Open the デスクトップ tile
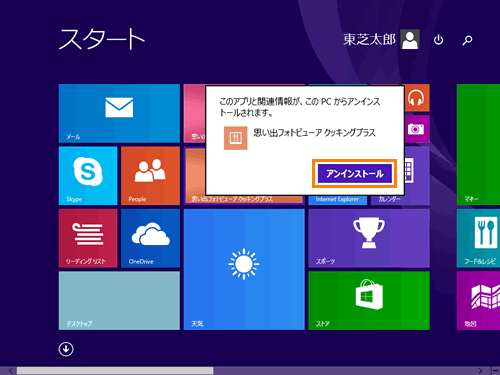 point(119,301)
